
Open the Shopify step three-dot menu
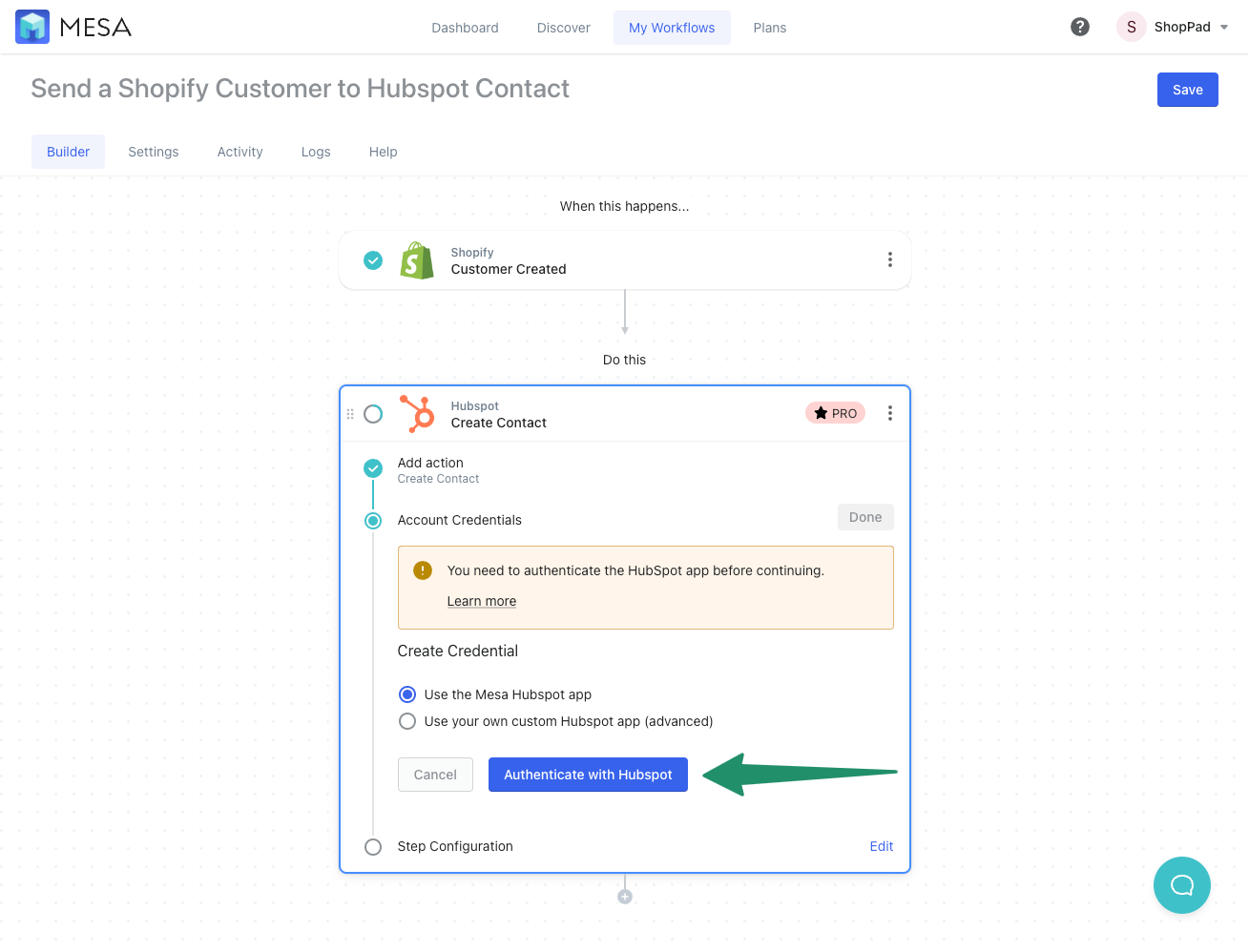[890, 259]
